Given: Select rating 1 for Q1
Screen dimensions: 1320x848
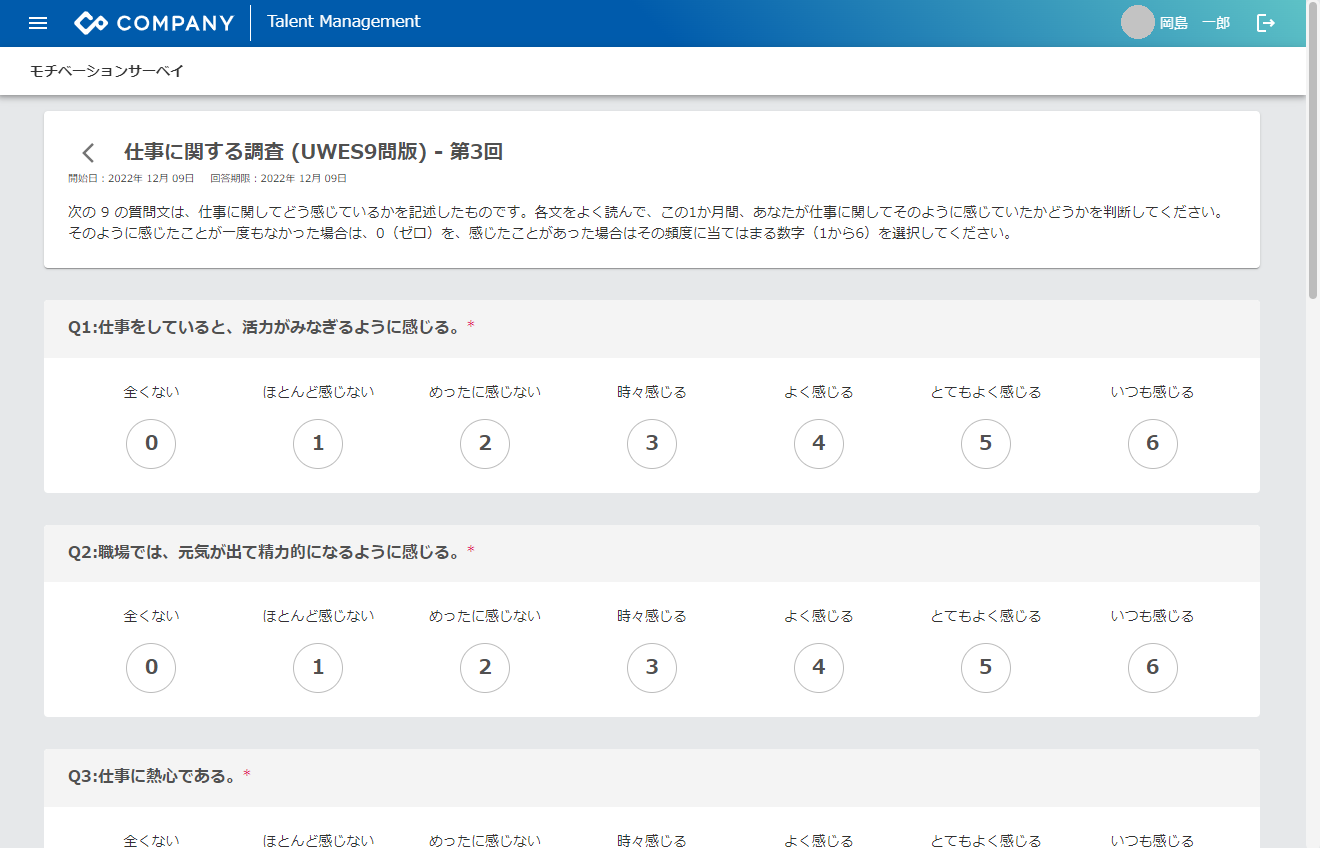Looking at the screenshot, I should tap(318, 444).
